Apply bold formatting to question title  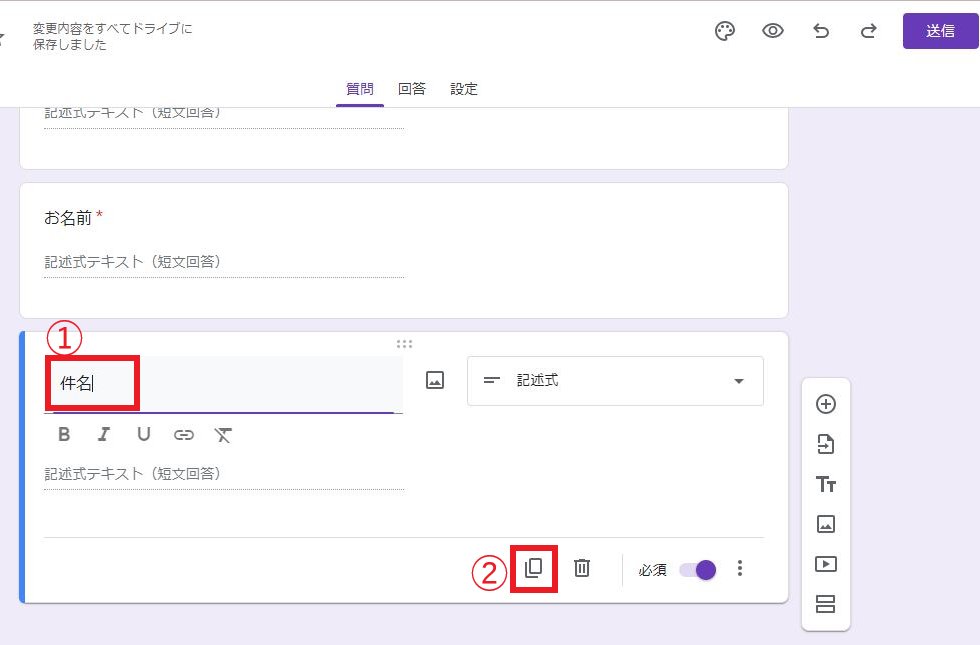64,434
